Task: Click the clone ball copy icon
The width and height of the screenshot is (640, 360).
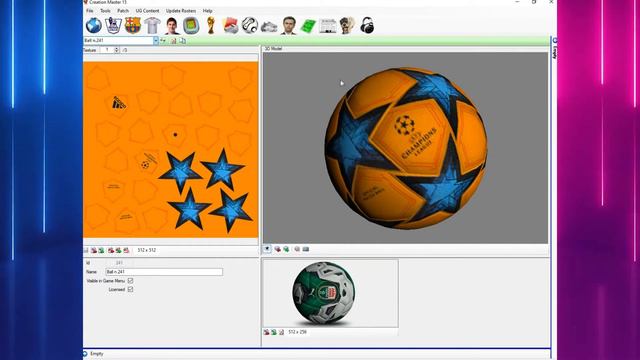Action: [x=182, y=40]
